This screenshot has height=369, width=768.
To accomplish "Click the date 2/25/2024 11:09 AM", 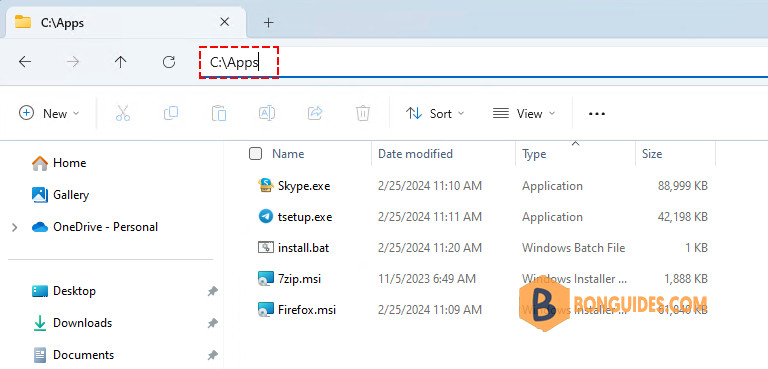I will point(430,310).
